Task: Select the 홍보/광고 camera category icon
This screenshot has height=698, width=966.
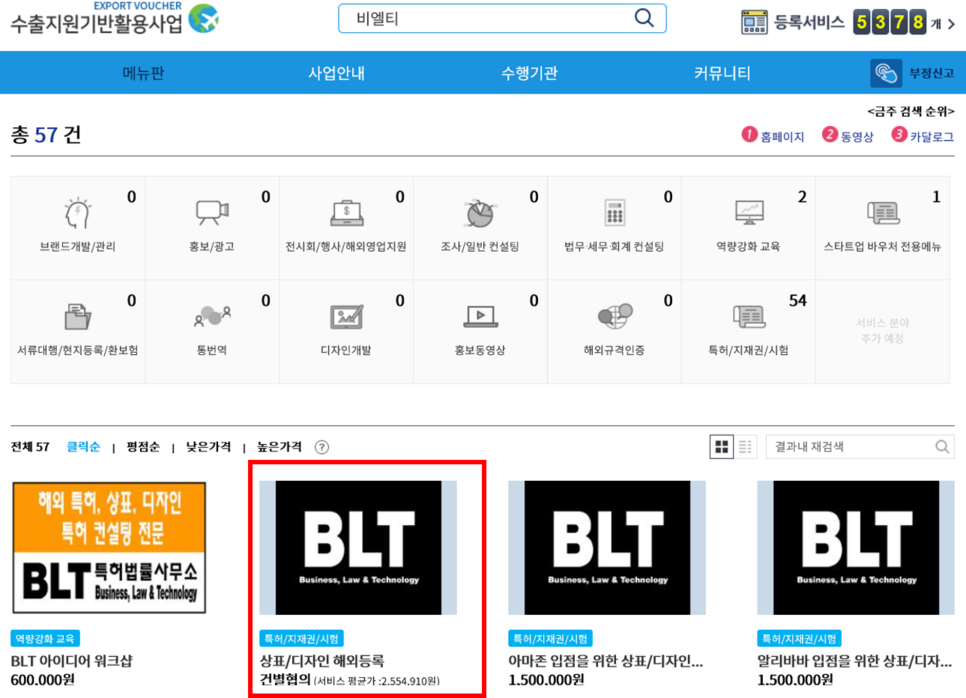Action: coord(212,213)
